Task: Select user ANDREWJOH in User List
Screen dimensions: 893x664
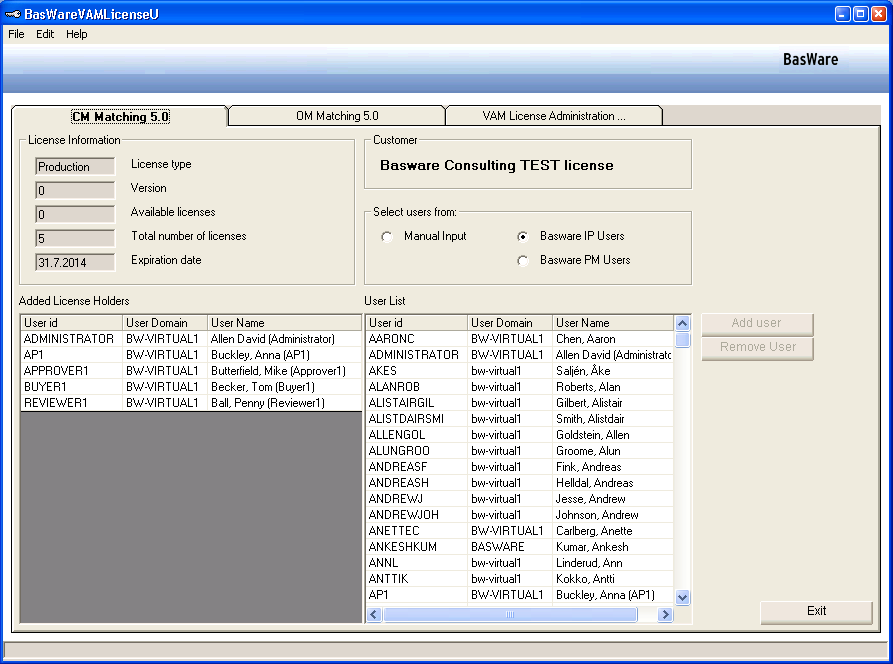Action: pyautogui.click(x=519, y=515)
